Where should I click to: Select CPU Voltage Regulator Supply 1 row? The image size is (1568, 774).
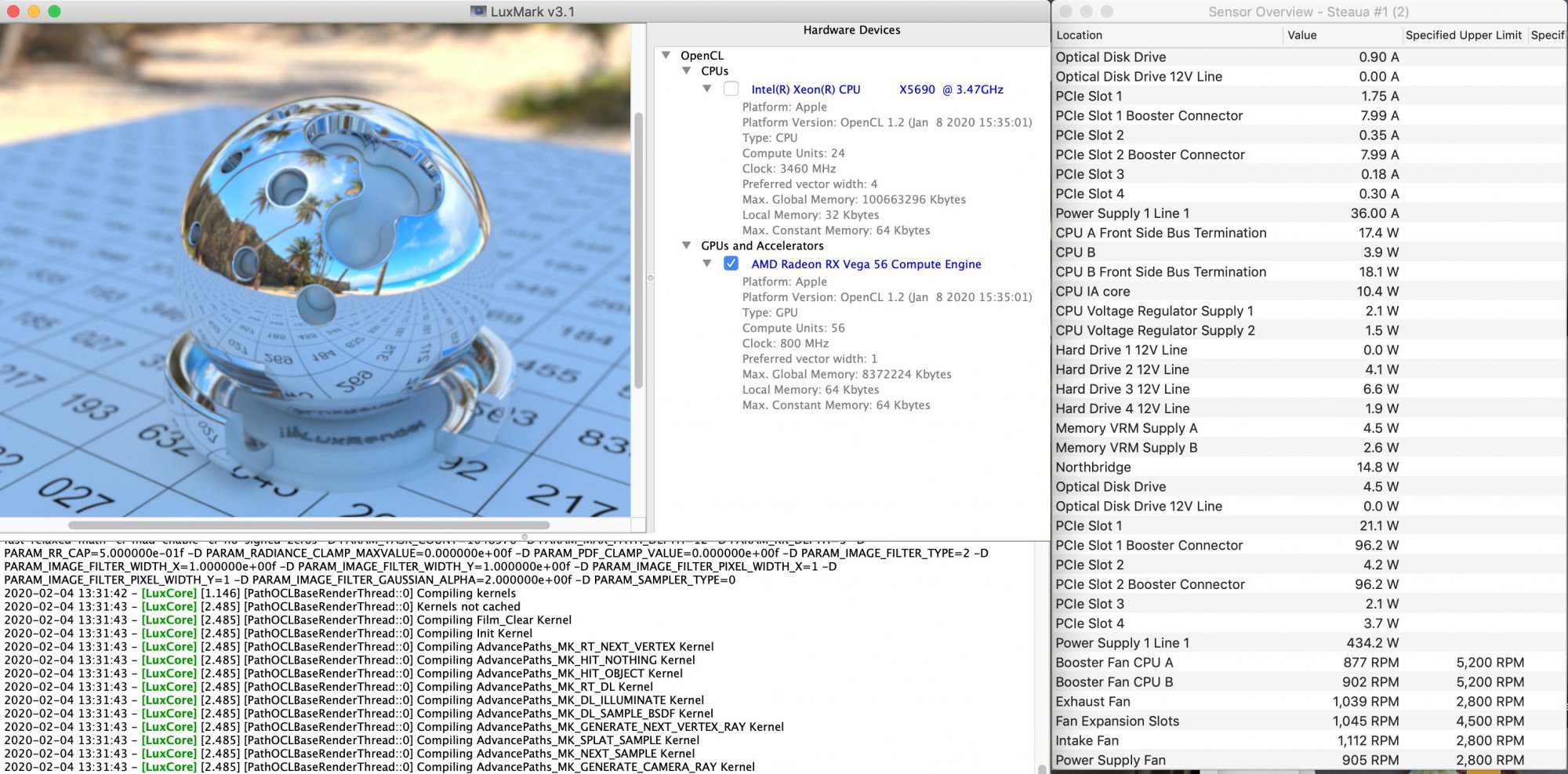pyautogui.click(x=1308, y=311)
